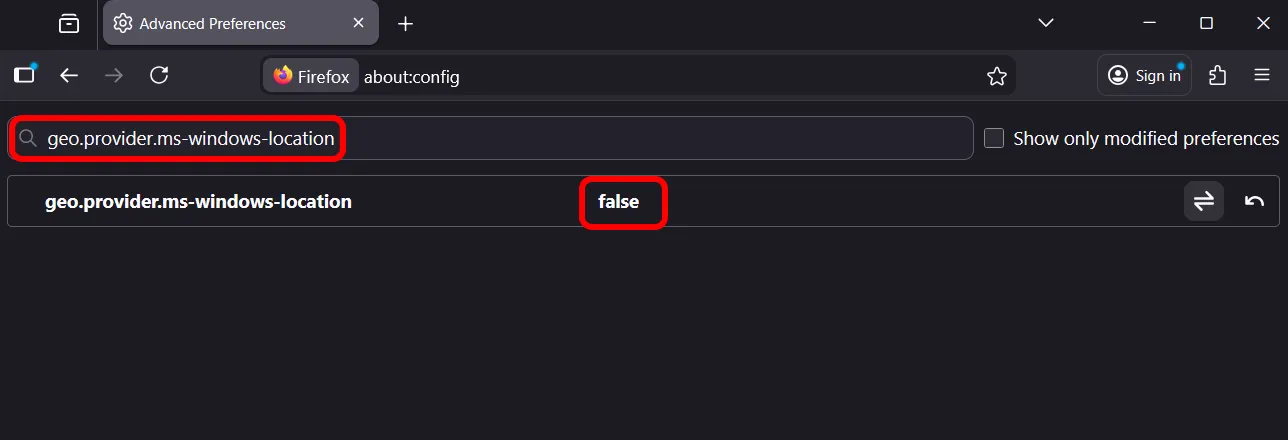Image resolution: width=1288 pixels, height=440 pixels.
Task: Open a new tab with plus
Action: point(405,23)
